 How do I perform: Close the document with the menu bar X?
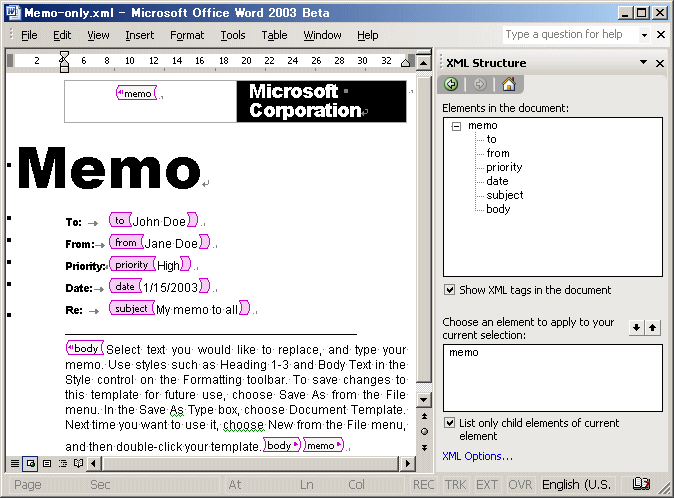click(661, 34)
